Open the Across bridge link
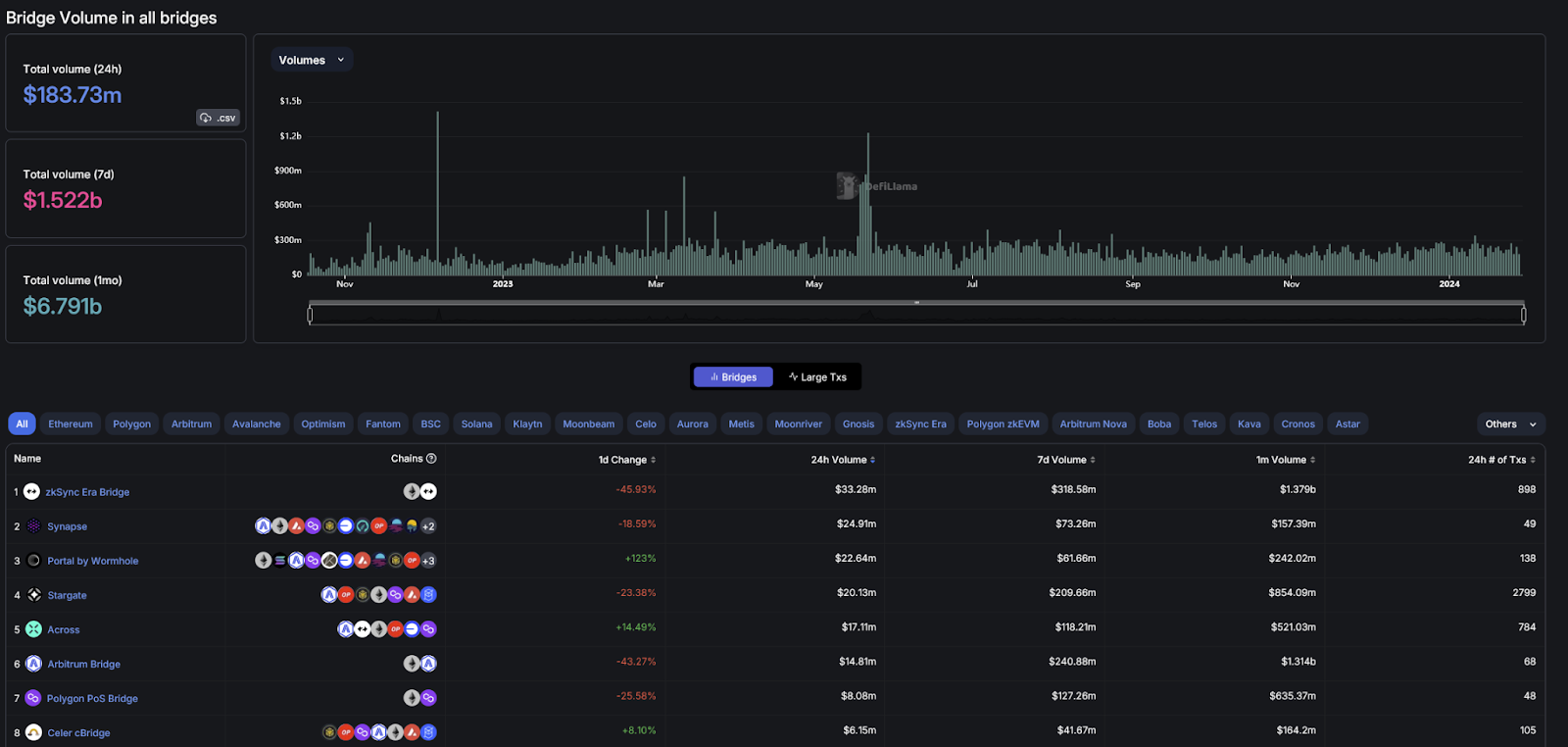1568x747 pixels. (64, 629)
